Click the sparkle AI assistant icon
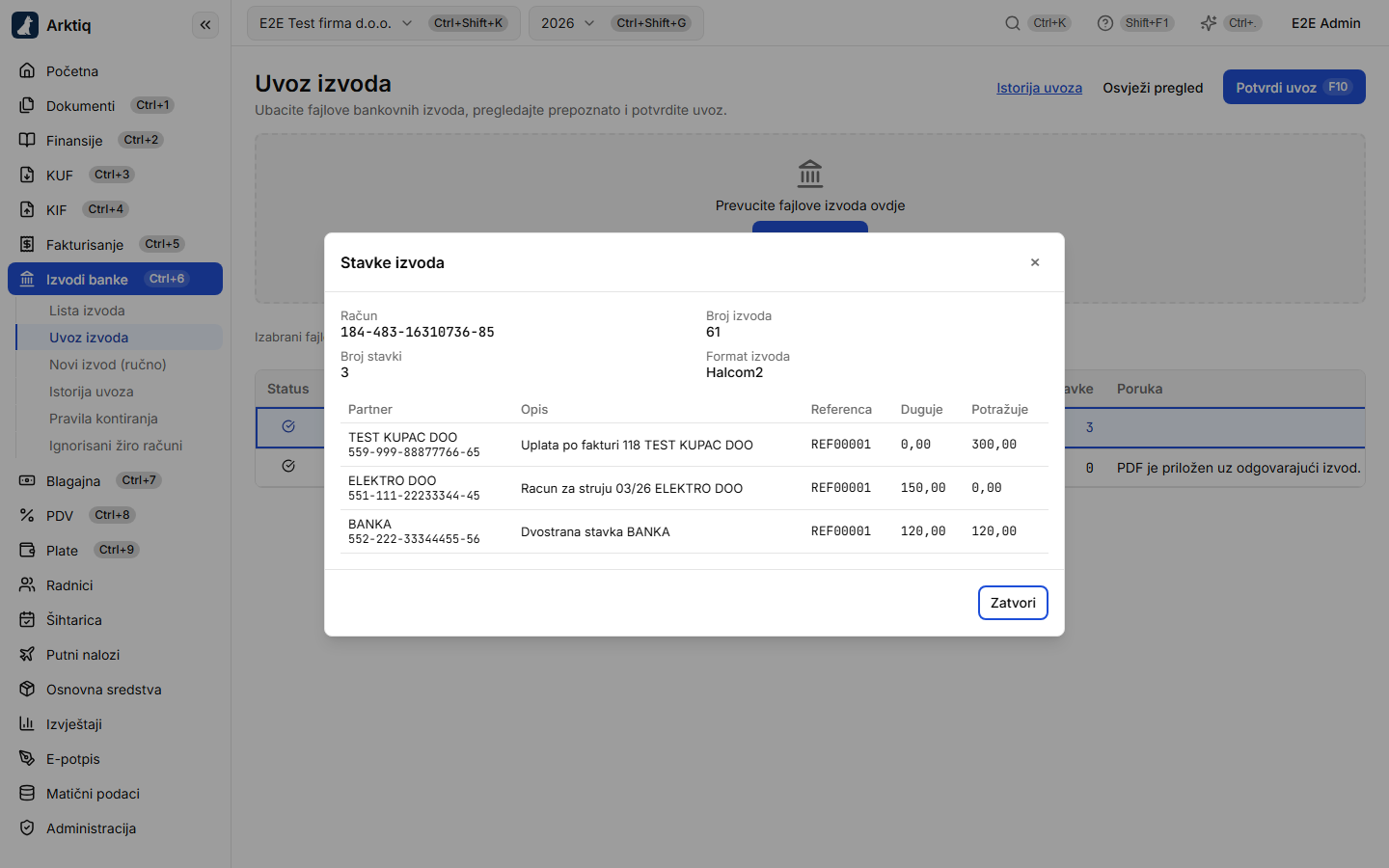The height and width of the screenshot is (868, 1389). (1209, 23)
